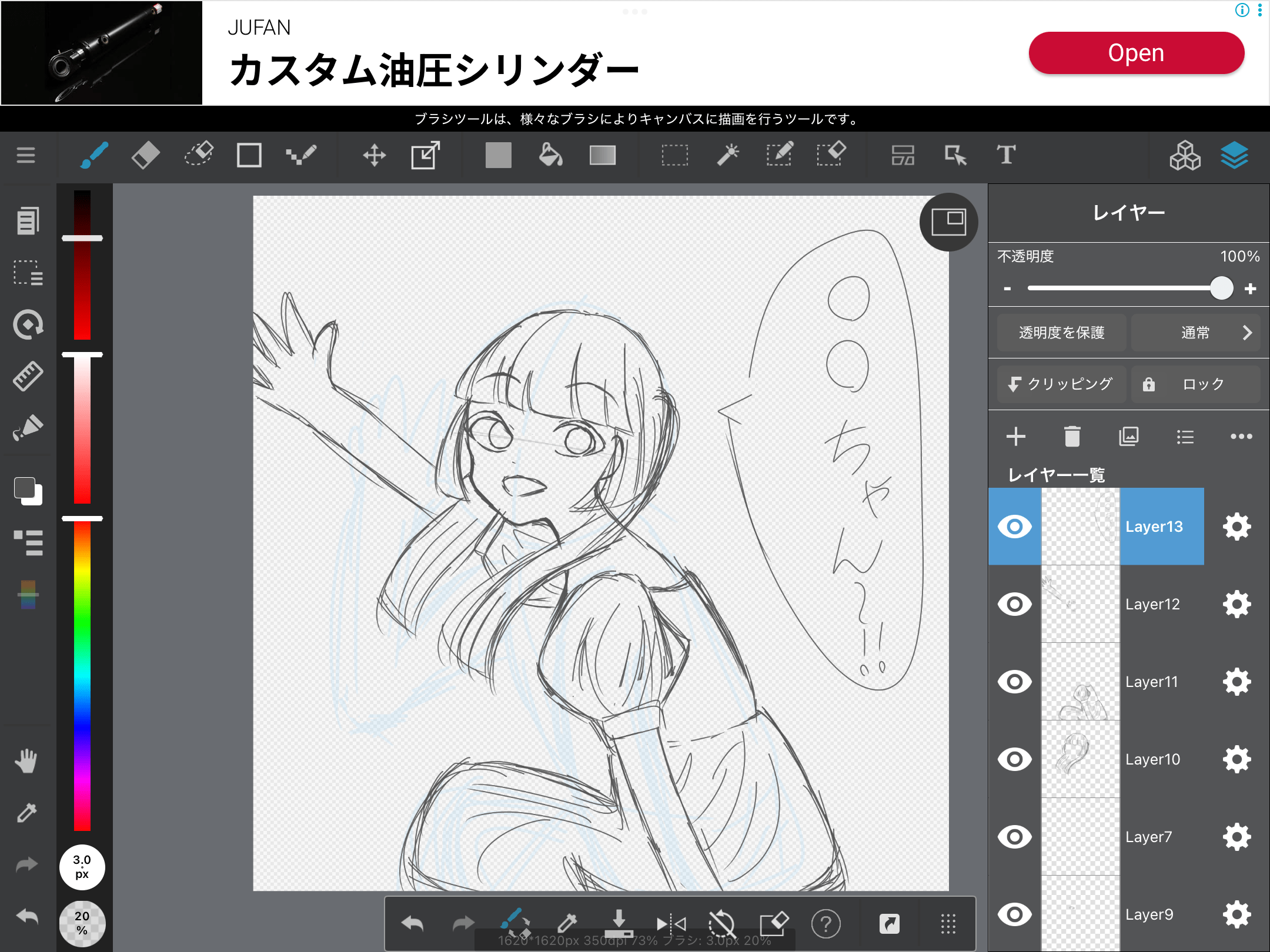Select the Move tool
Image resolution: width=1270 pixels, height=952 pixels.
point(374,156)
